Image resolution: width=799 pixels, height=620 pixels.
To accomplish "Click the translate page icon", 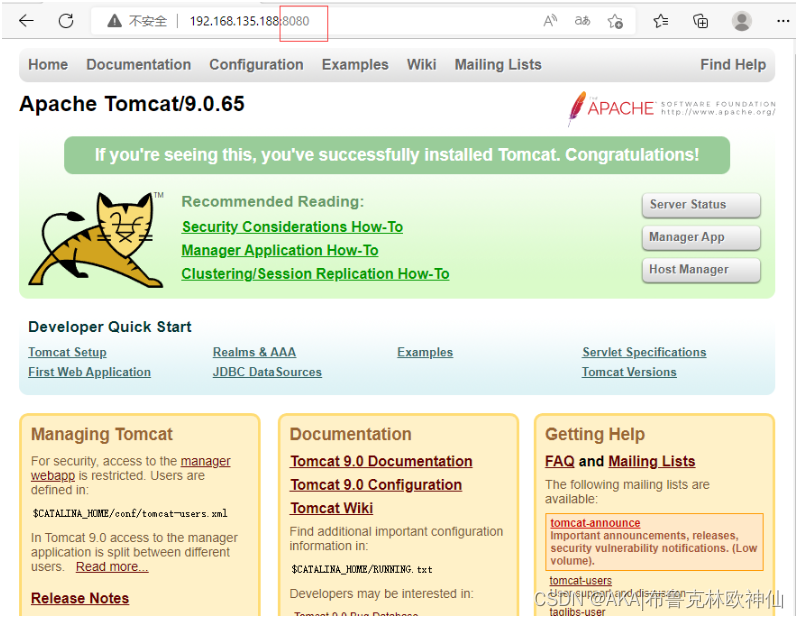I will (582, 21).
